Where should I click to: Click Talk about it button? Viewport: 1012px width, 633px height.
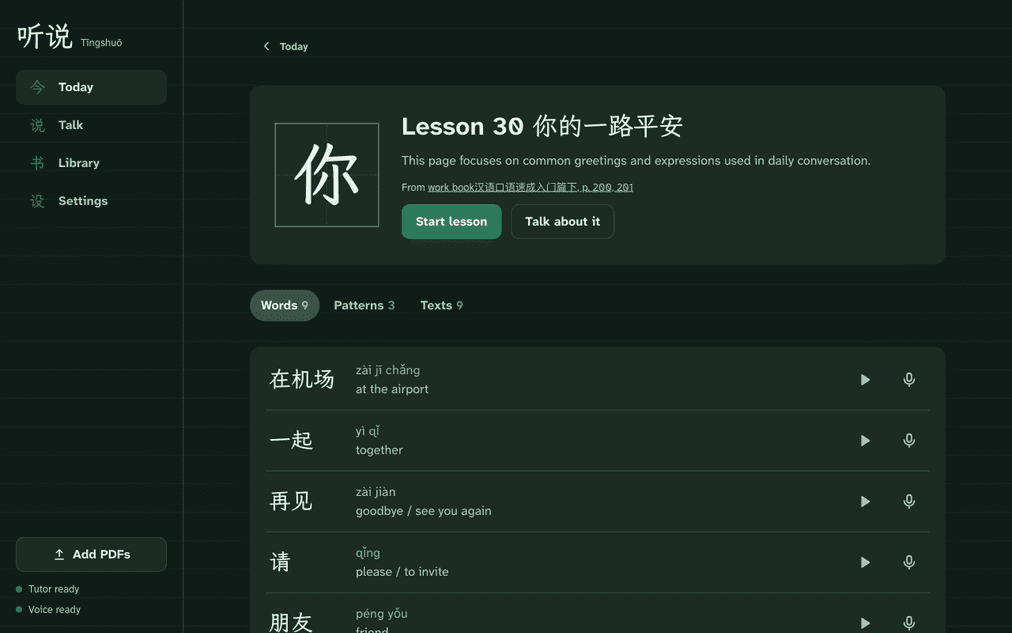[x=562, y=221]
